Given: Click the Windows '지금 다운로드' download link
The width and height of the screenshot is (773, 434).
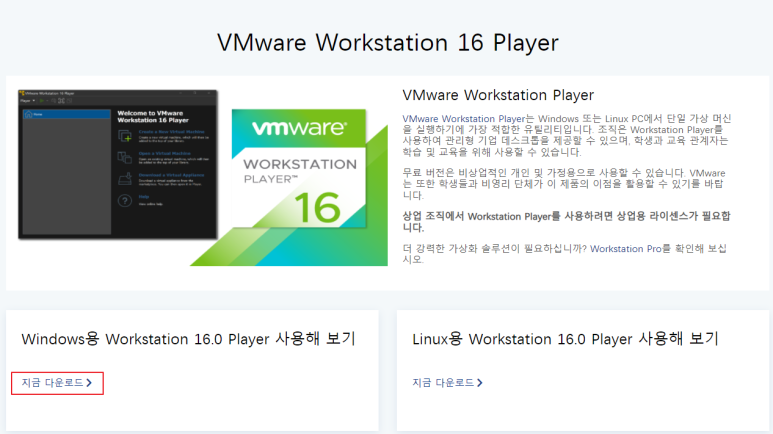Looking at the screenshot, I should click(57, 383).
